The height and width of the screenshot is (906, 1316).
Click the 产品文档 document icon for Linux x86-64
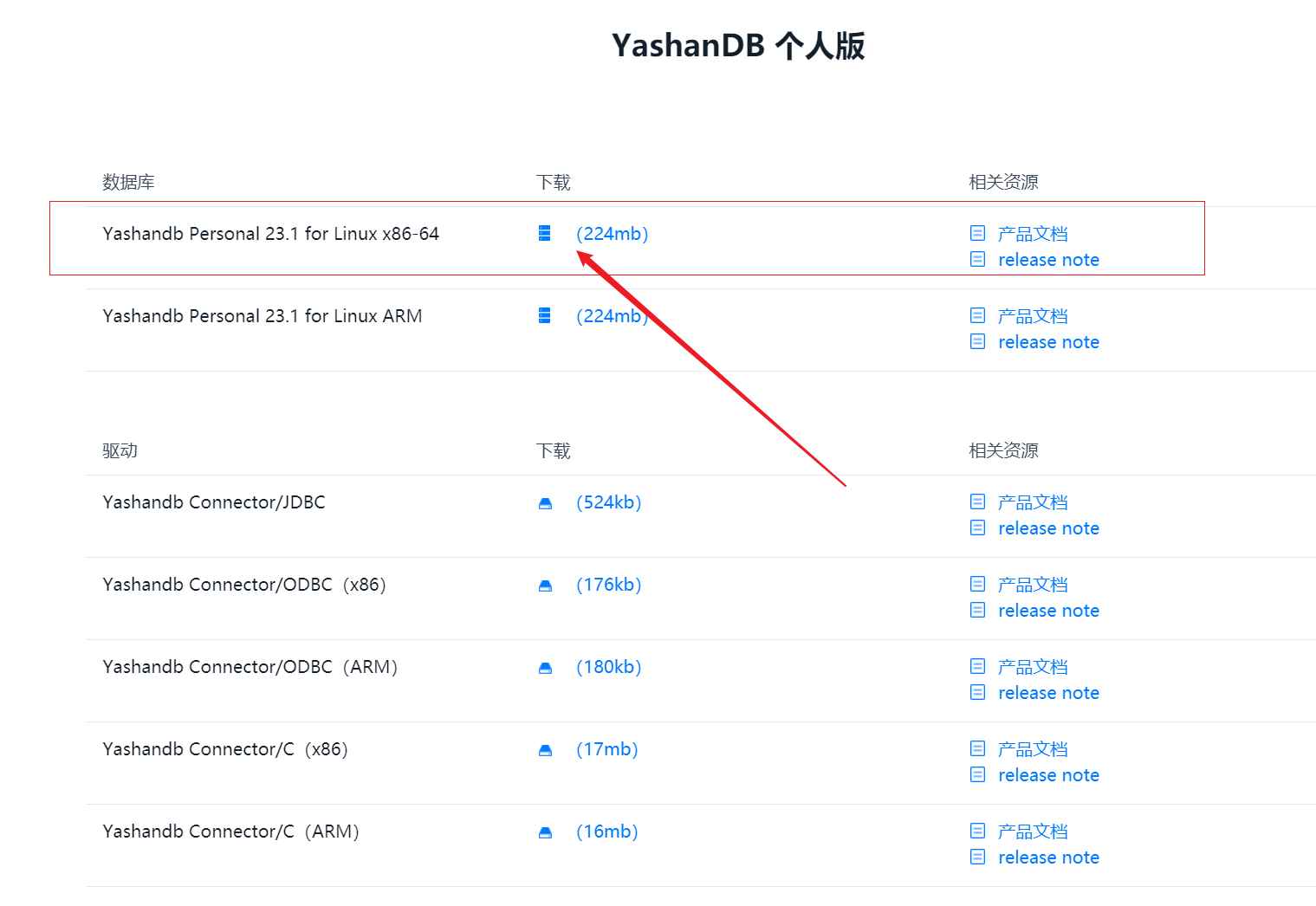point(977,233)
